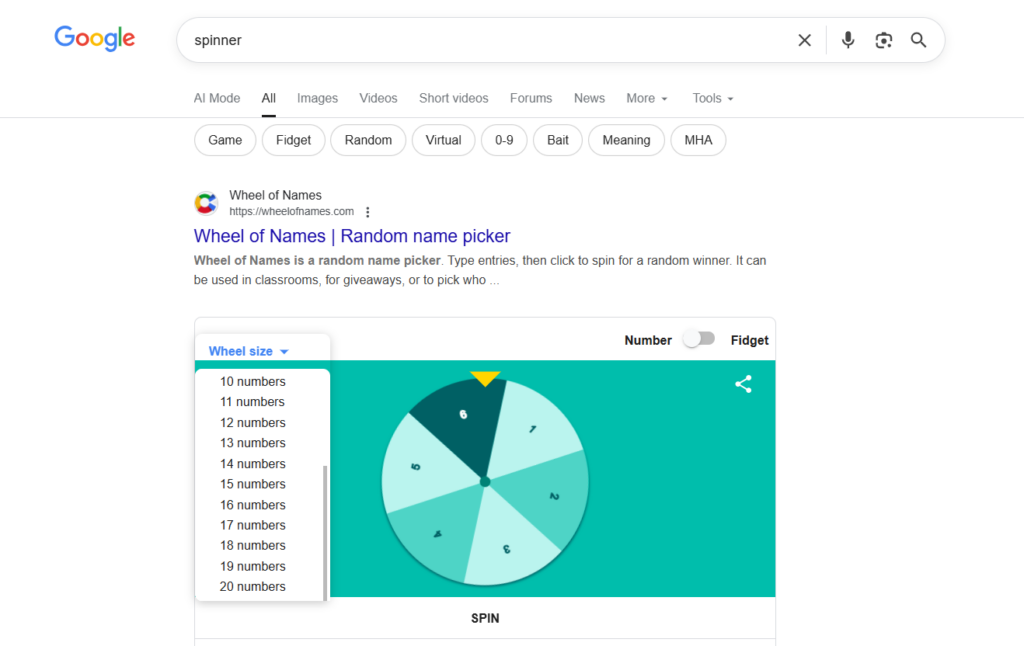
Task: Clear the search box text
Action: (x=804, y=40)
